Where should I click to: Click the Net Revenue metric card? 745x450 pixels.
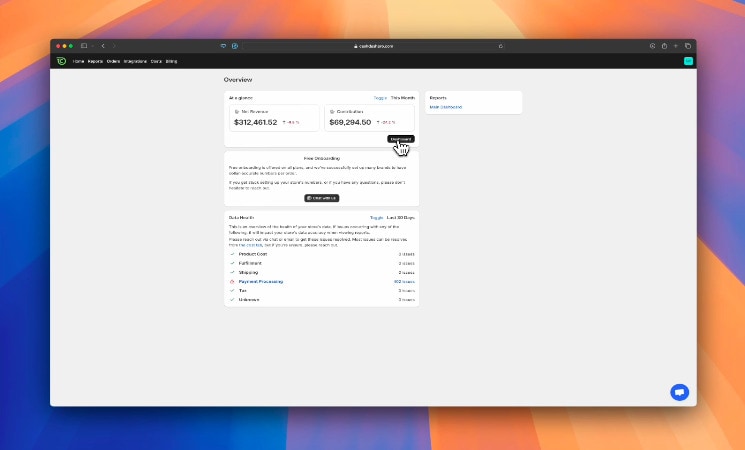coord(274,118)
